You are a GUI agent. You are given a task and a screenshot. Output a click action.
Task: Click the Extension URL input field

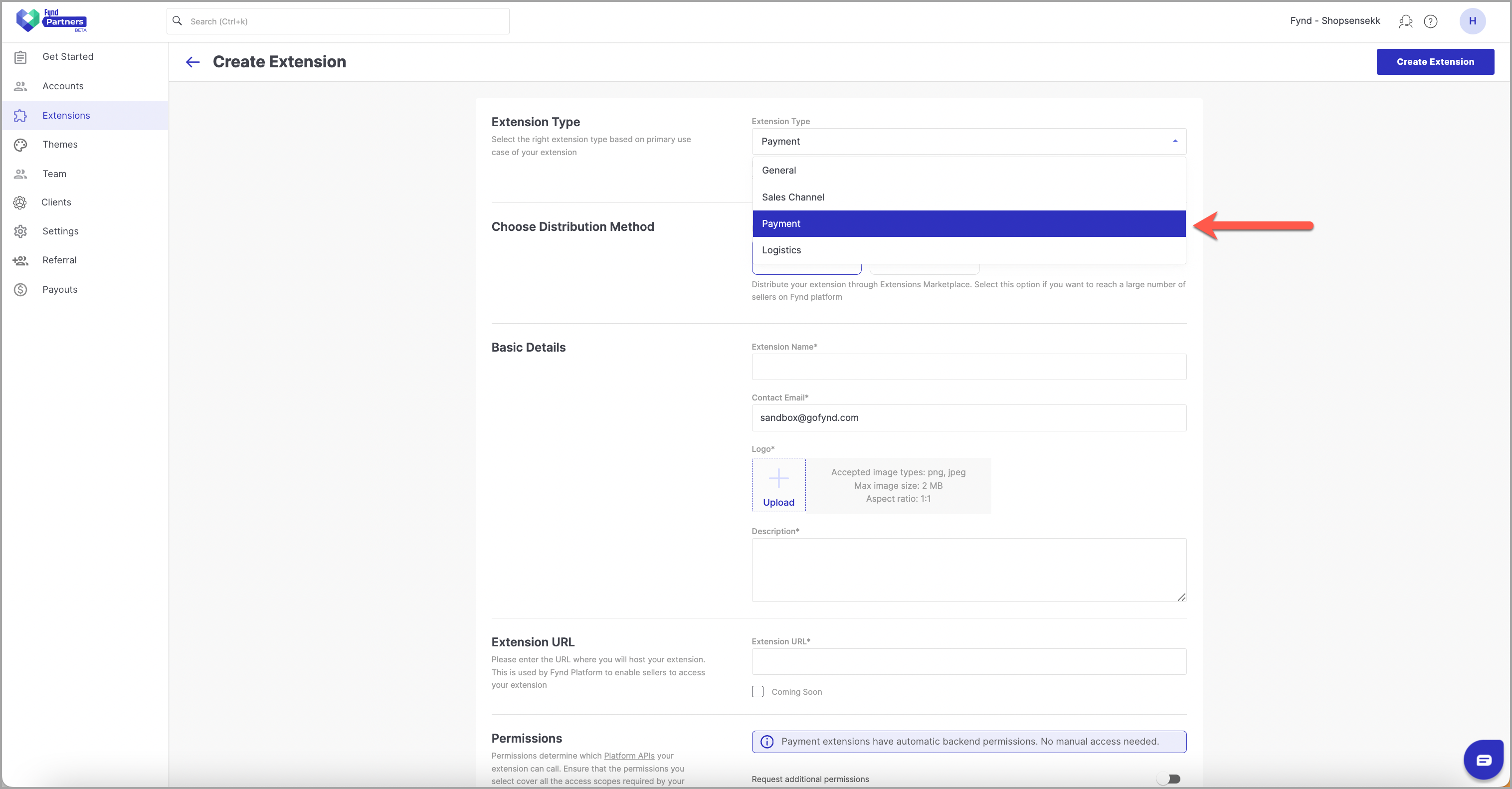(968, 662)
